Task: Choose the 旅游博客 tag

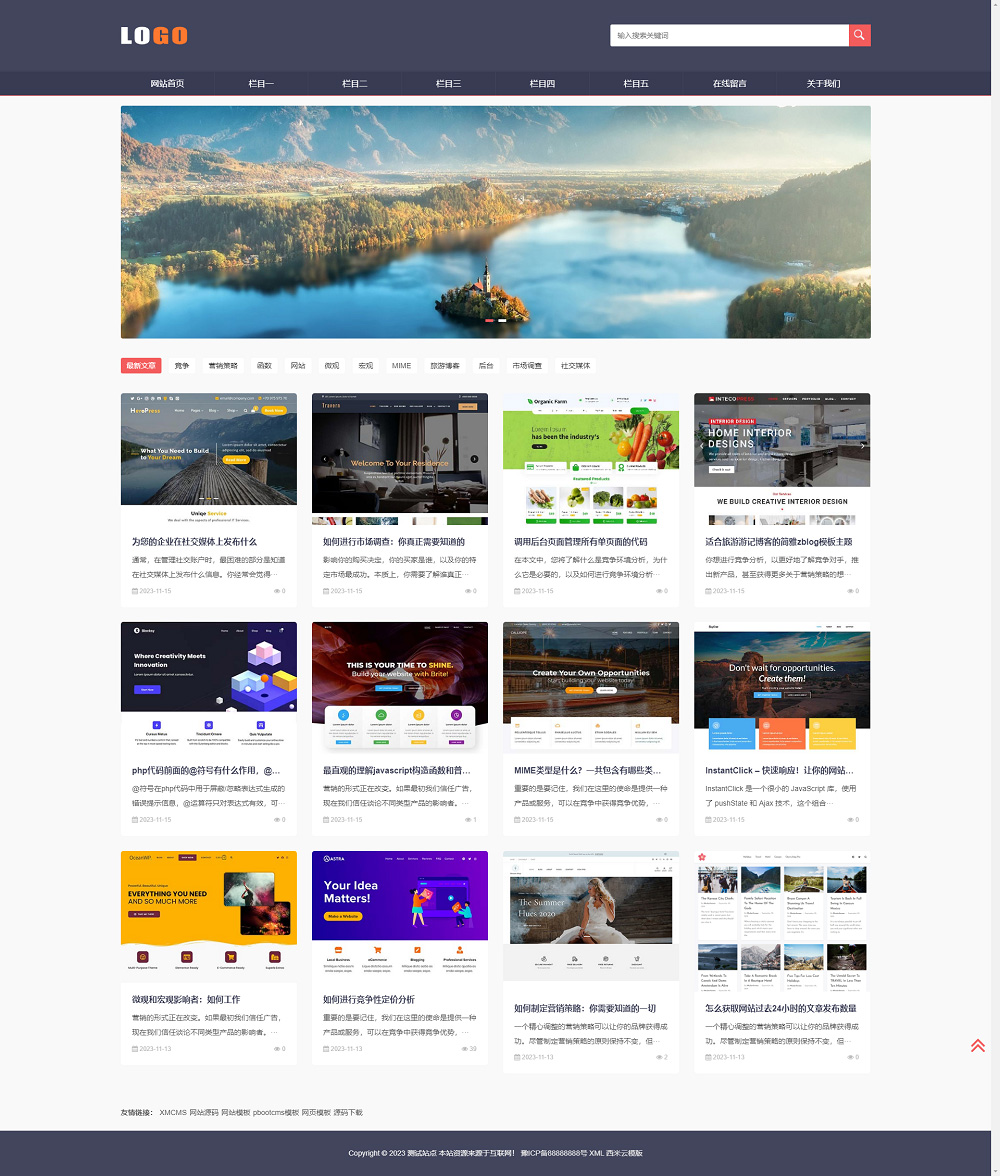Action: pos(445,366)
